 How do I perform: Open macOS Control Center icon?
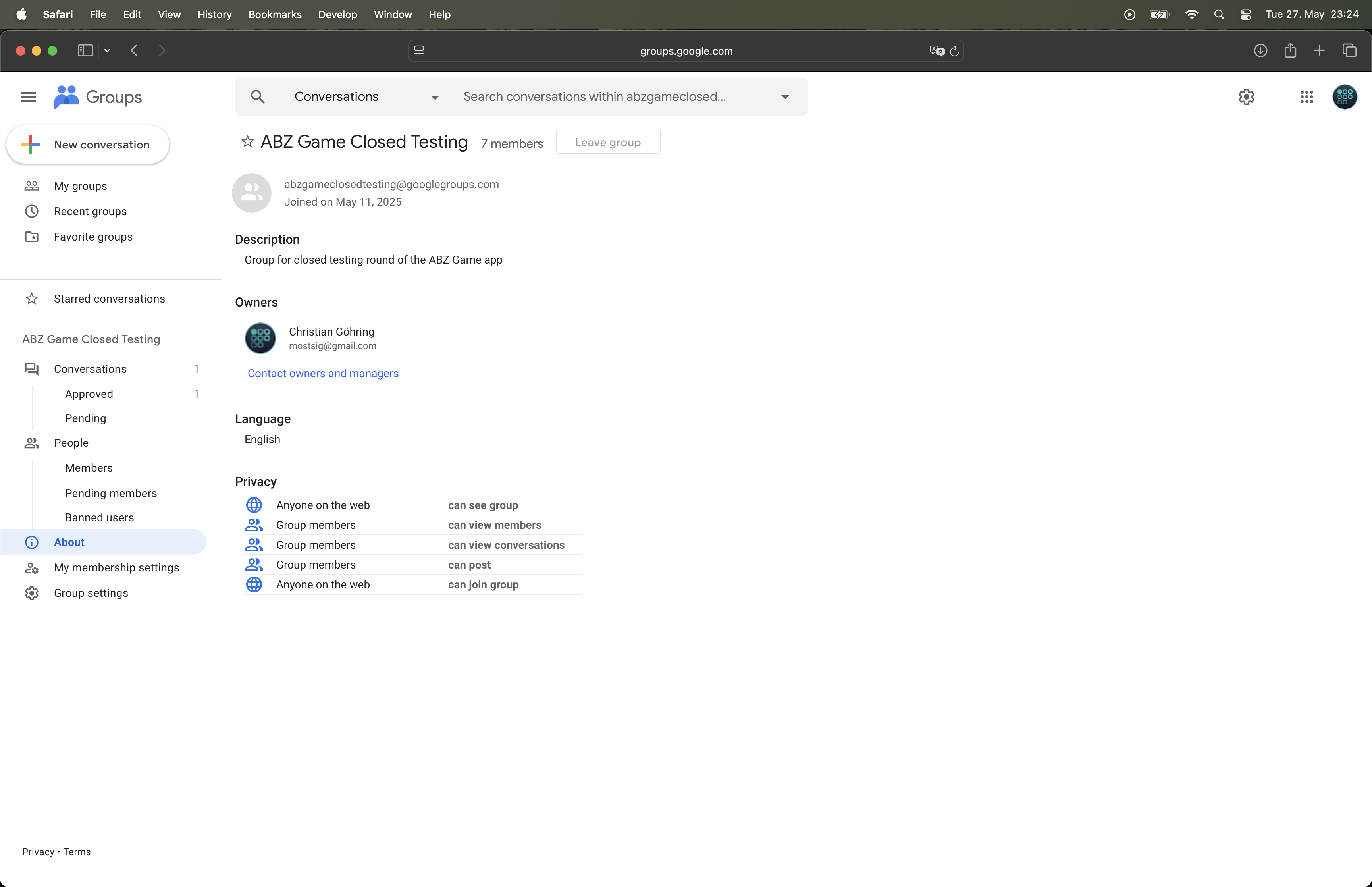[1245, 14]
